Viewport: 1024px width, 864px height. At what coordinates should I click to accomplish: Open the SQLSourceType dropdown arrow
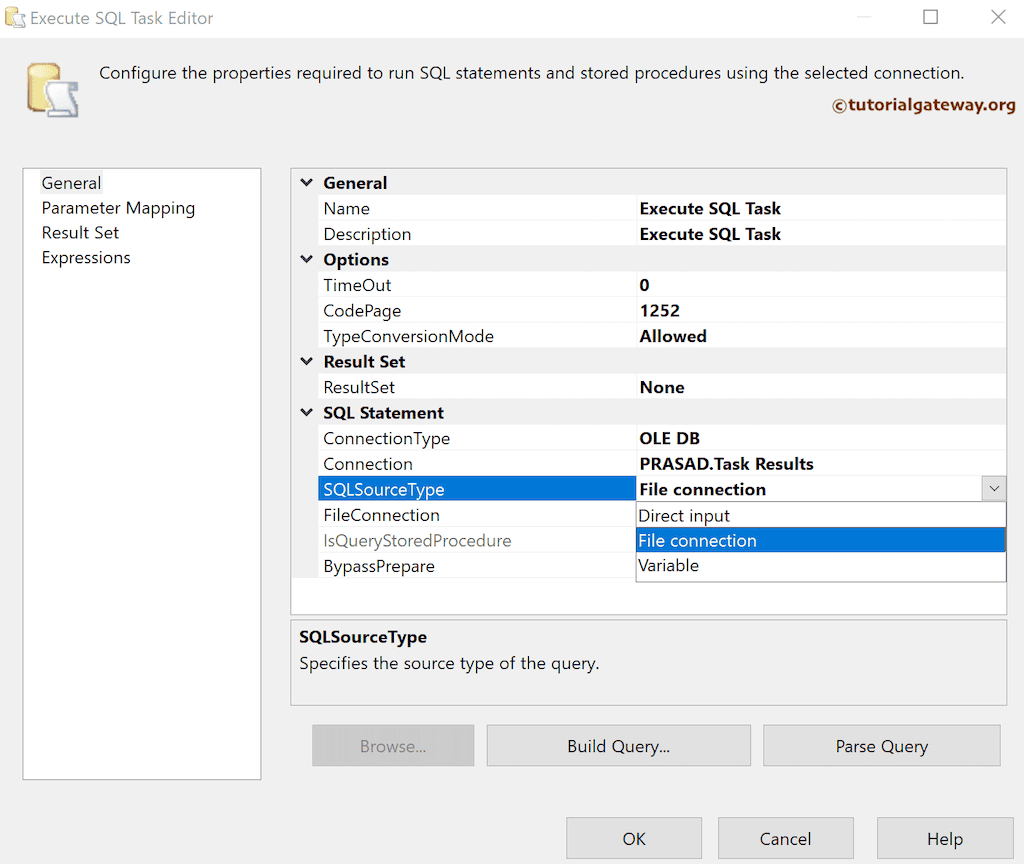click(993, 488)
